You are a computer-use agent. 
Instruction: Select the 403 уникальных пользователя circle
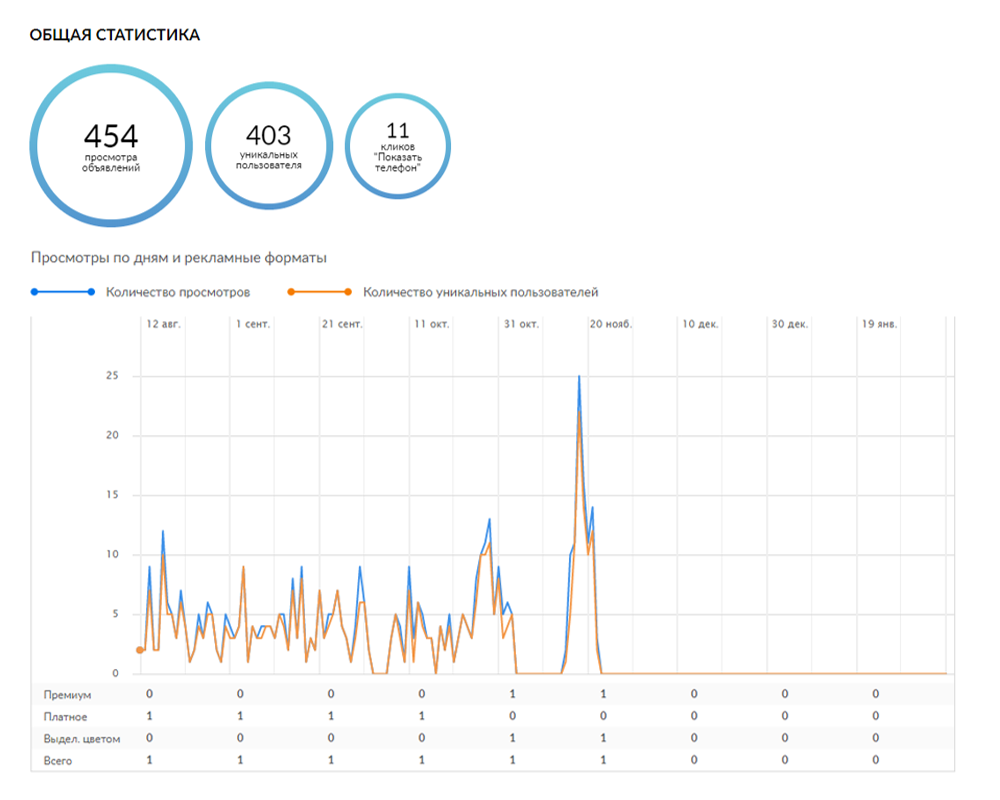coord(269,145)
